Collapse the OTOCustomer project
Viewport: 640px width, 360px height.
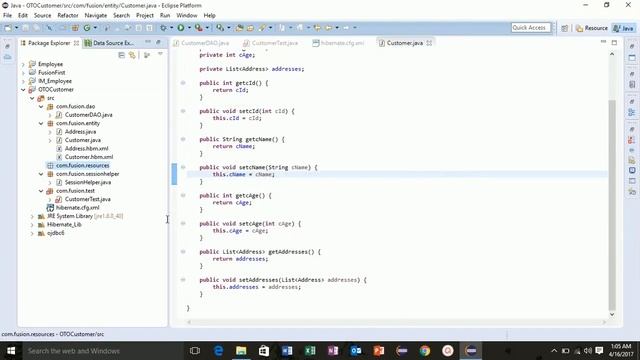(23, 90)
